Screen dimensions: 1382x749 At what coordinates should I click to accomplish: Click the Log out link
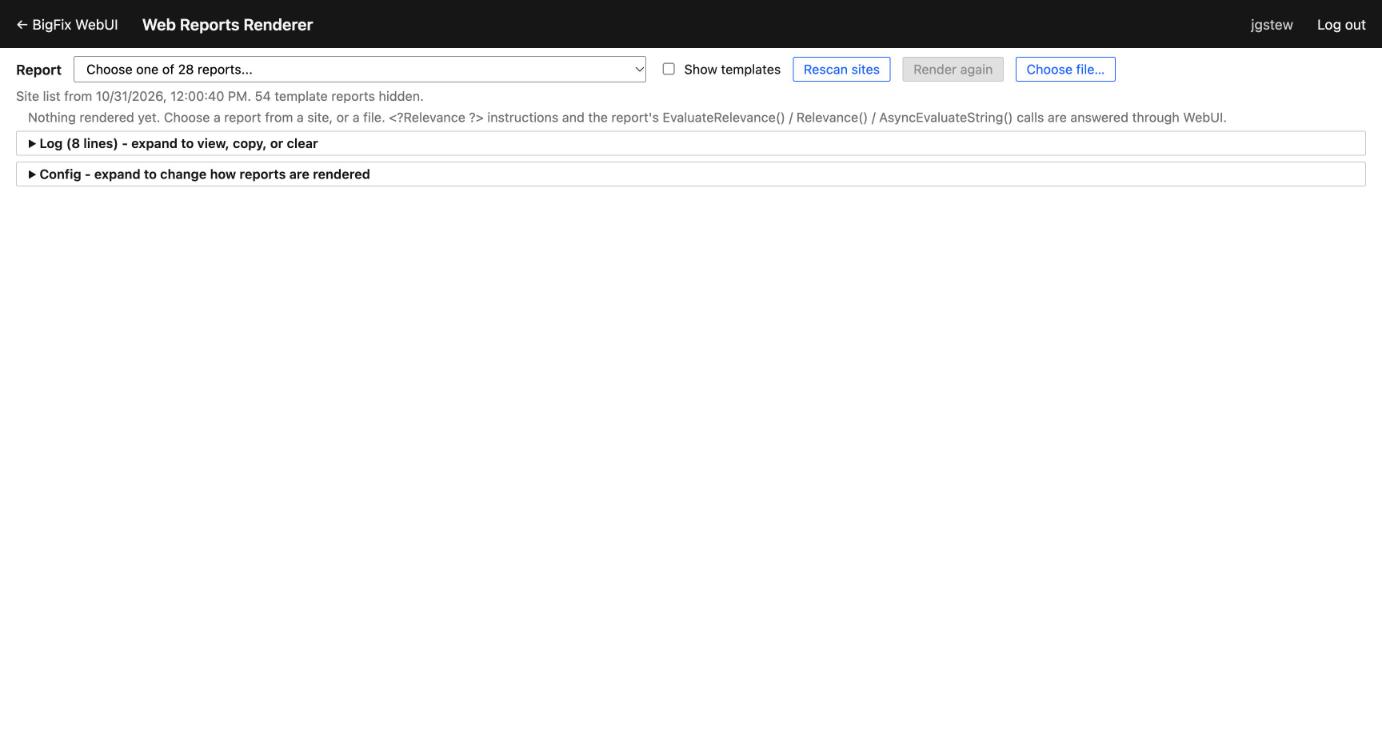(x=1341, y=25)
